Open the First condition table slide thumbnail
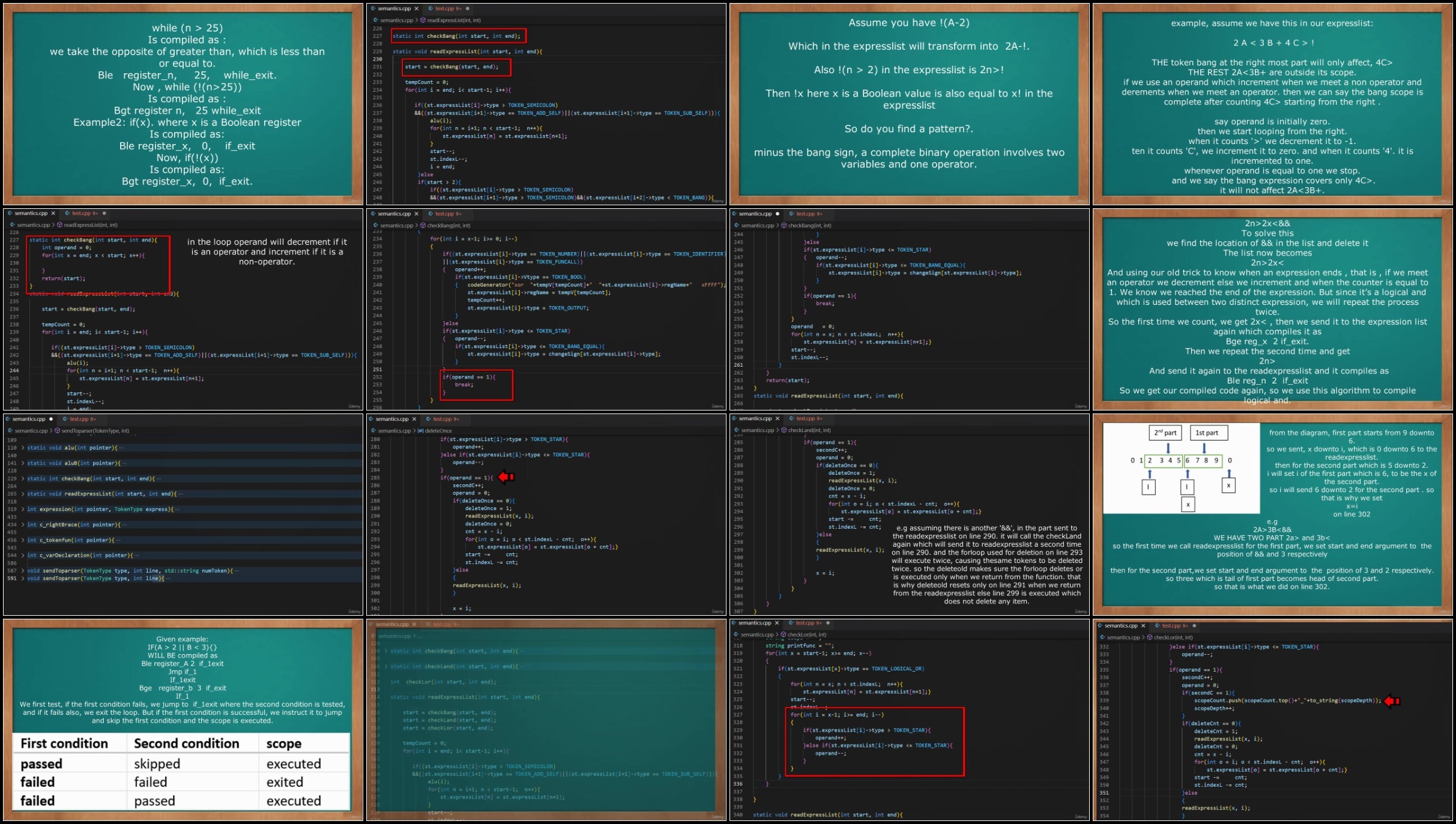Viewport: 1456px width, 824px height. click(183, 720)
